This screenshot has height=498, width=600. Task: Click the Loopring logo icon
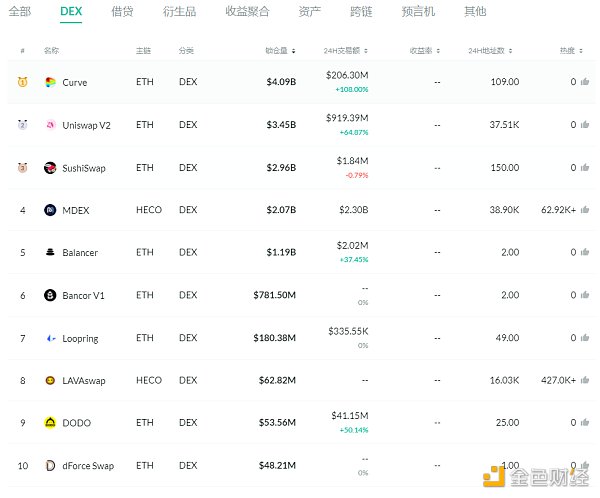coord(50,338)
